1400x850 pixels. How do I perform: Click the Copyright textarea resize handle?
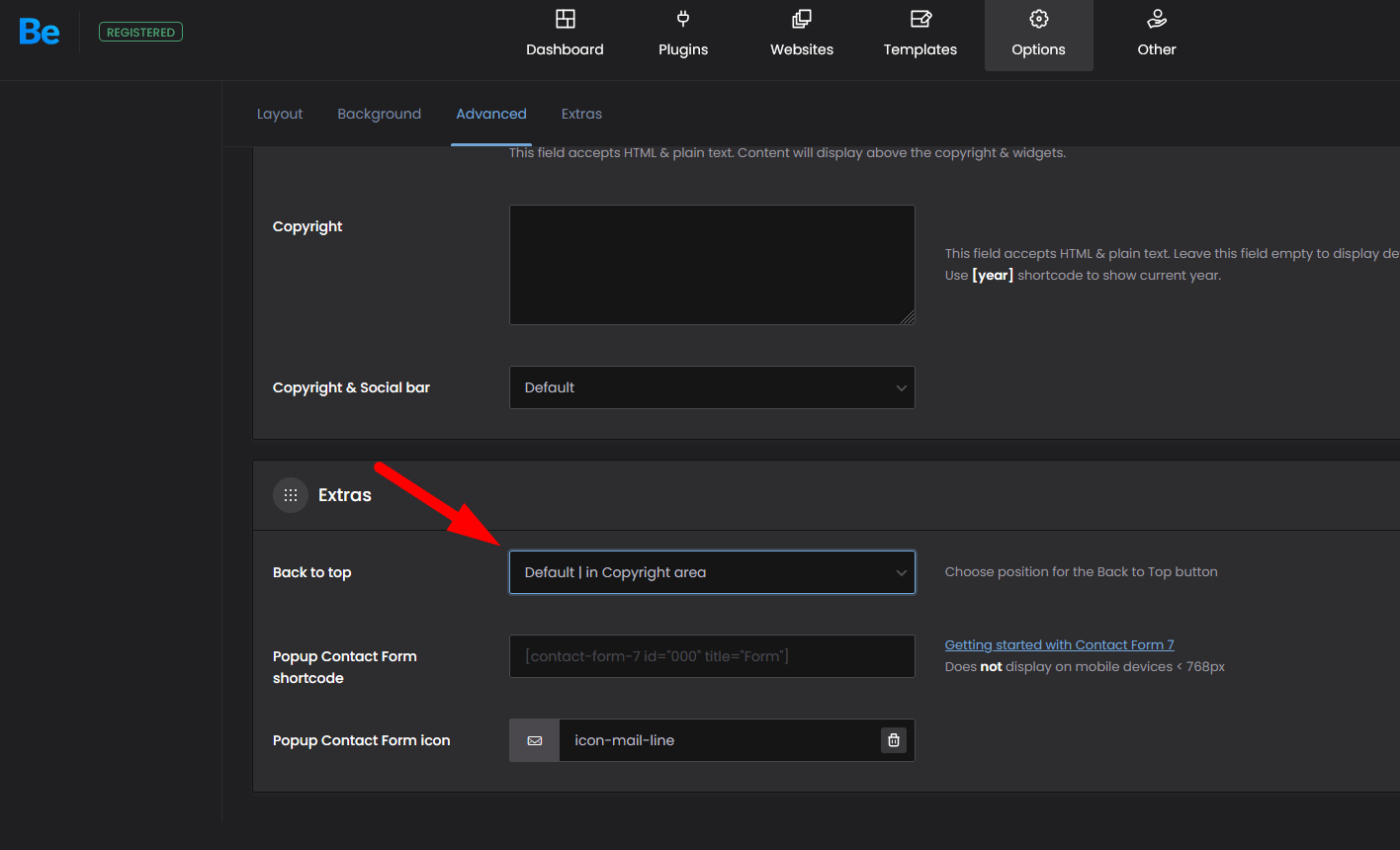tap(908, 317)
